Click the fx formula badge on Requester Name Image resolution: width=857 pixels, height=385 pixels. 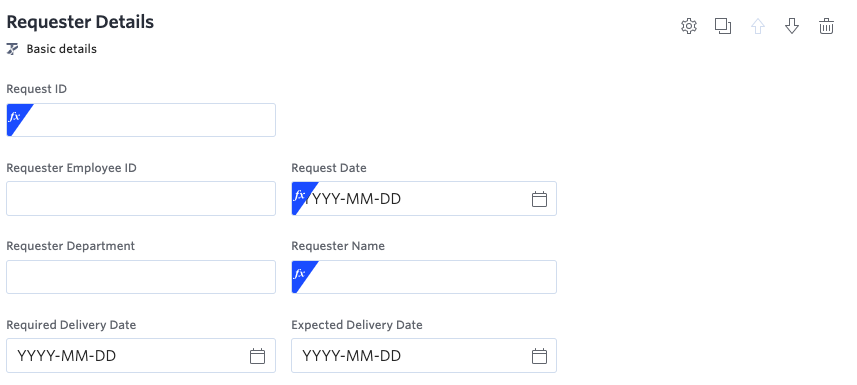click(x=301, y=273)
